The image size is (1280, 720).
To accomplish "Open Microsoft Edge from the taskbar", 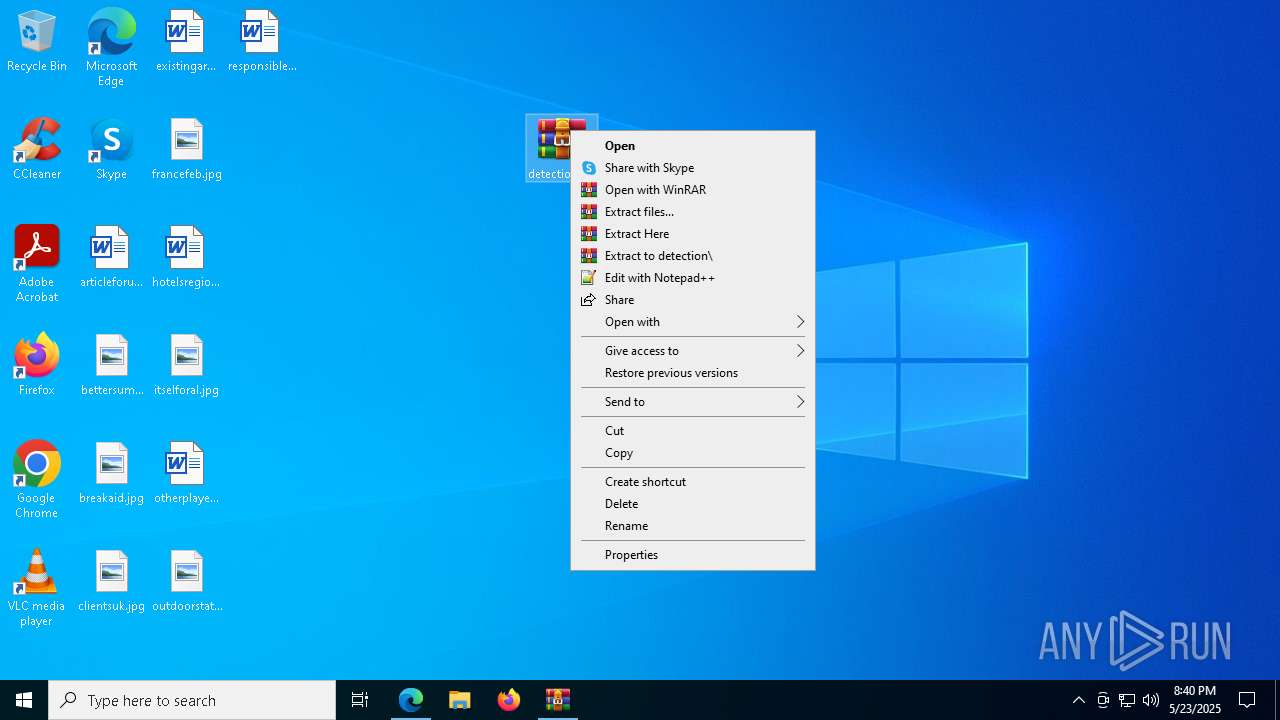I will [x=411, y=700].
